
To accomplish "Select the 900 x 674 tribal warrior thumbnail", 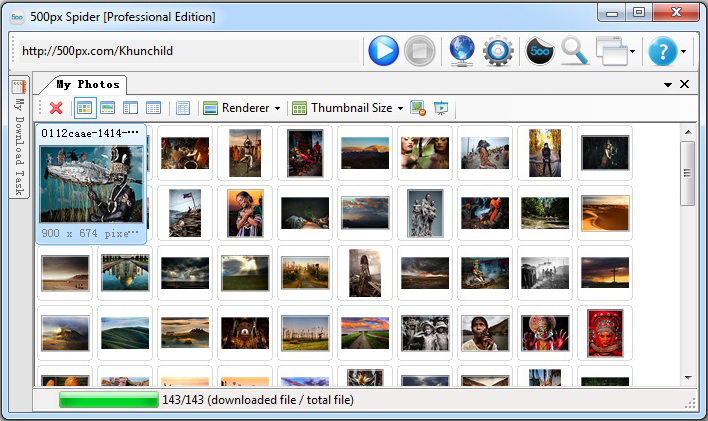I will (x=92, y=184).
